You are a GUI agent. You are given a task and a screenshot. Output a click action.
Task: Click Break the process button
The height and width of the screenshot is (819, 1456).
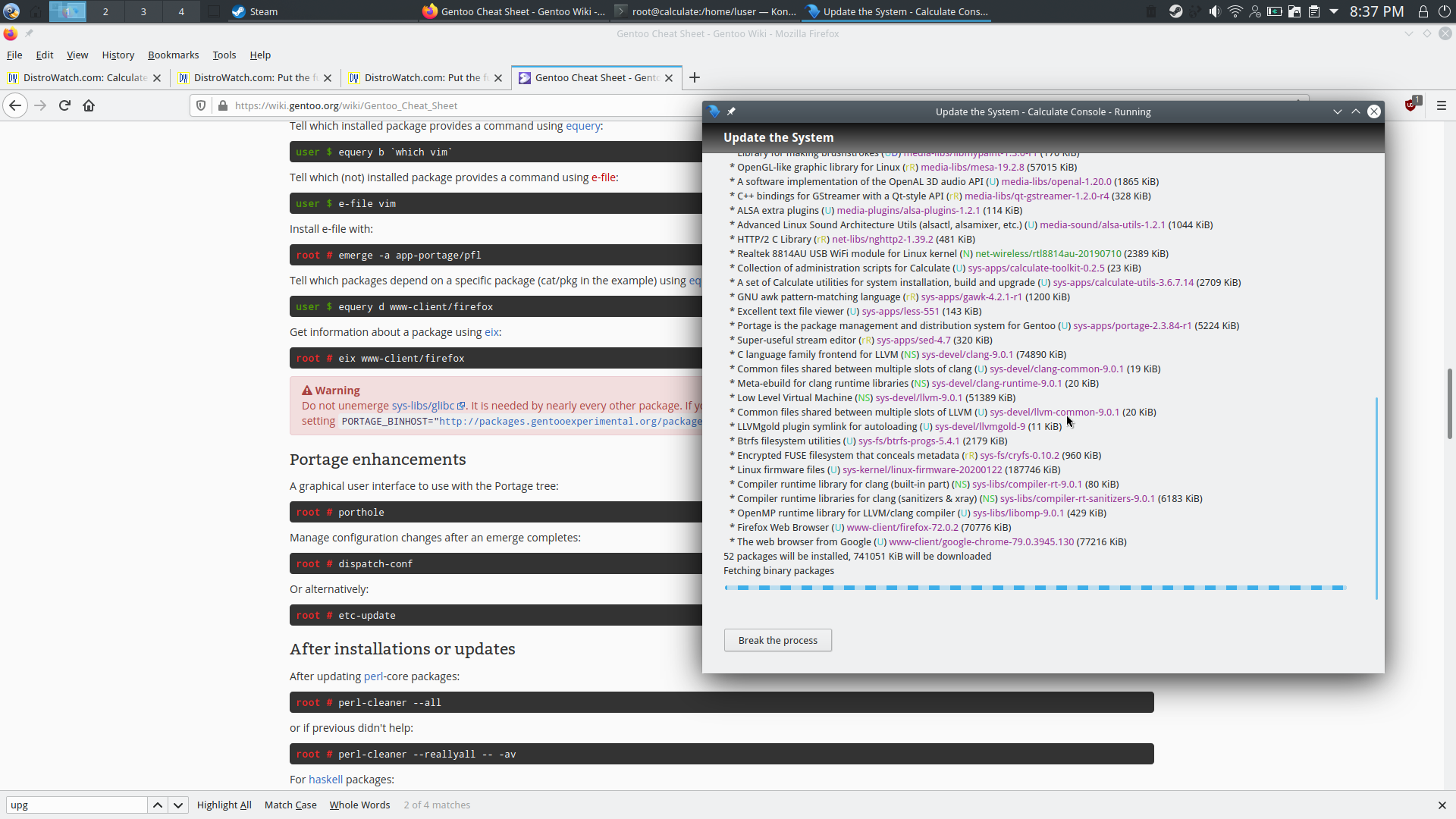[x=778, y=640]
